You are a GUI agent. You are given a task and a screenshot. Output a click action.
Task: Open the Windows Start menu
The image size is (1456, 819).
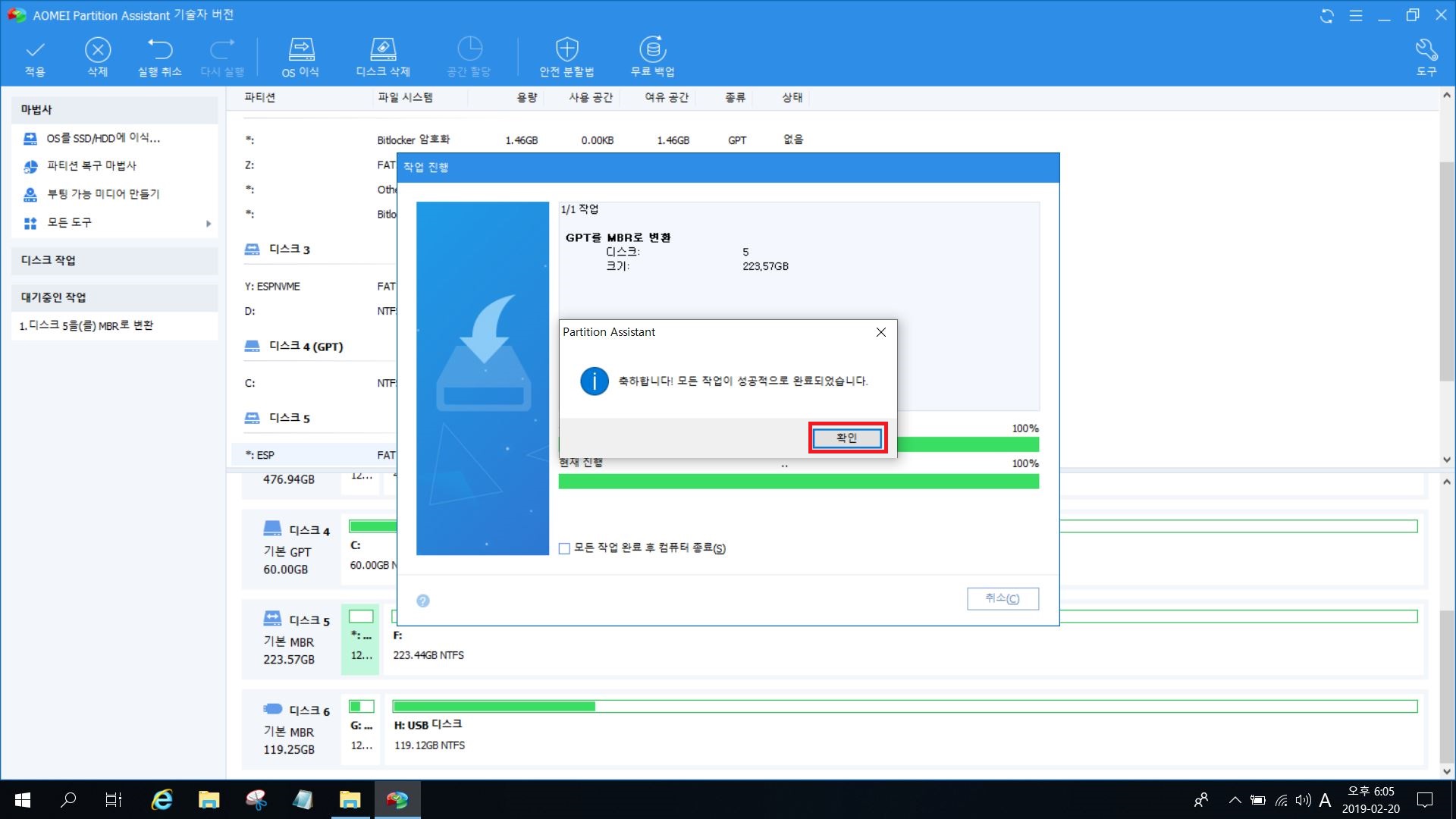coord(23,799)
